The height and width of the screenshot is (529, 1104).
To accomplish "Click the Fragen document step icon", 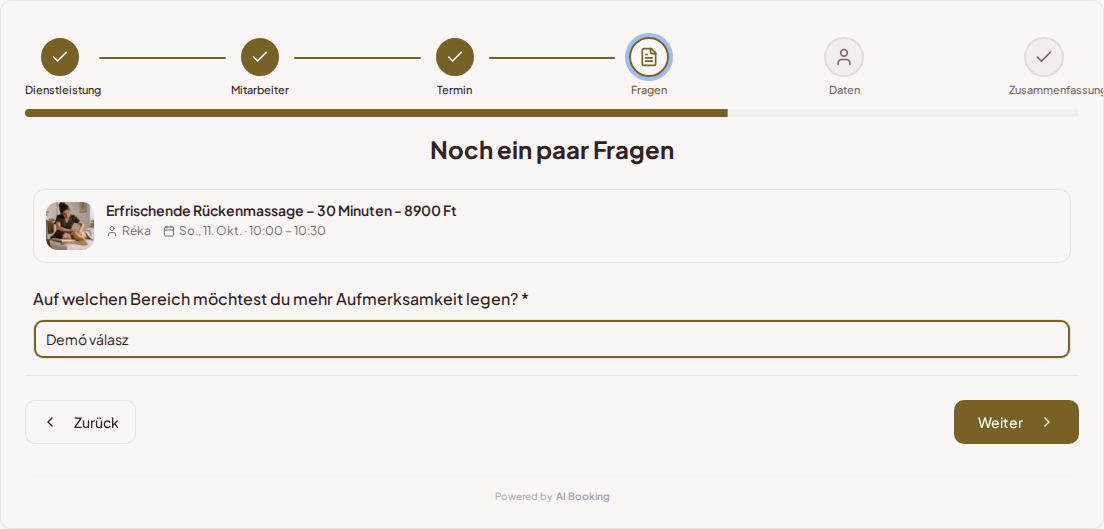I will 649,57.
